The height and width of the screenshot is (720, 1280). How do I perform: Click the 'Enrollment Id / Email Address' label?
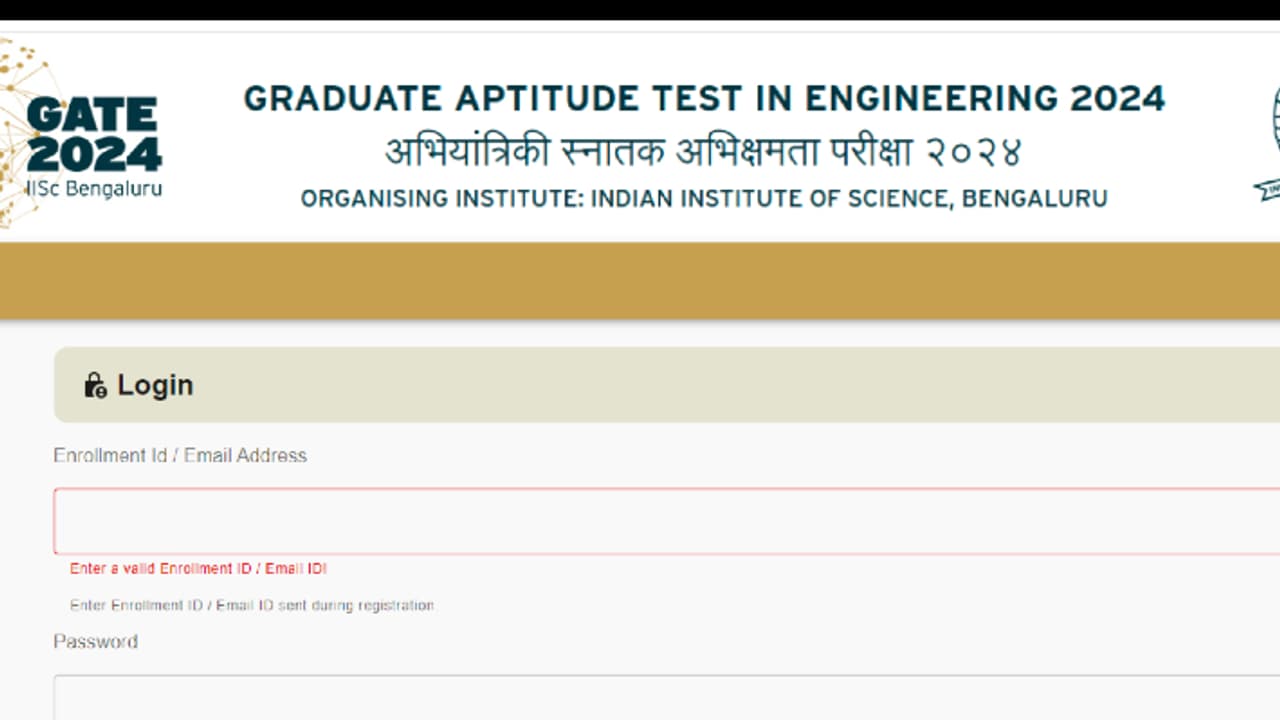(x=180, y=456)
